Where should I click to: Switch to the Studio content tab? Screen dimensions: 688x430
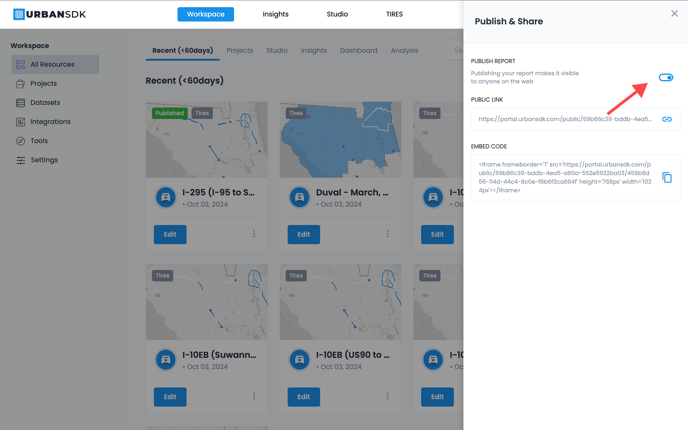pos(277,50)
